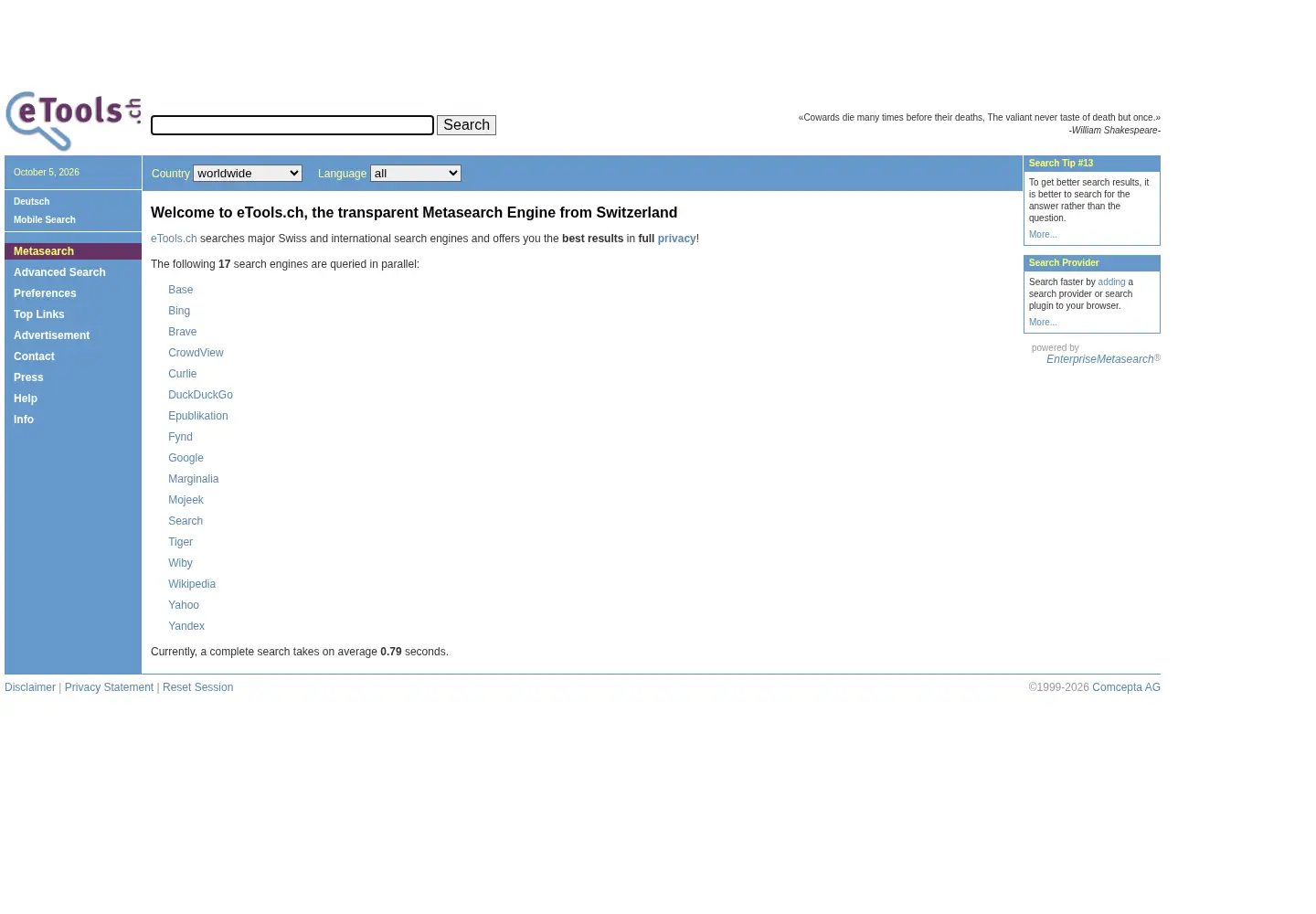Open Help page from sidebar
1316x914 pixels.
pos(26,399)
